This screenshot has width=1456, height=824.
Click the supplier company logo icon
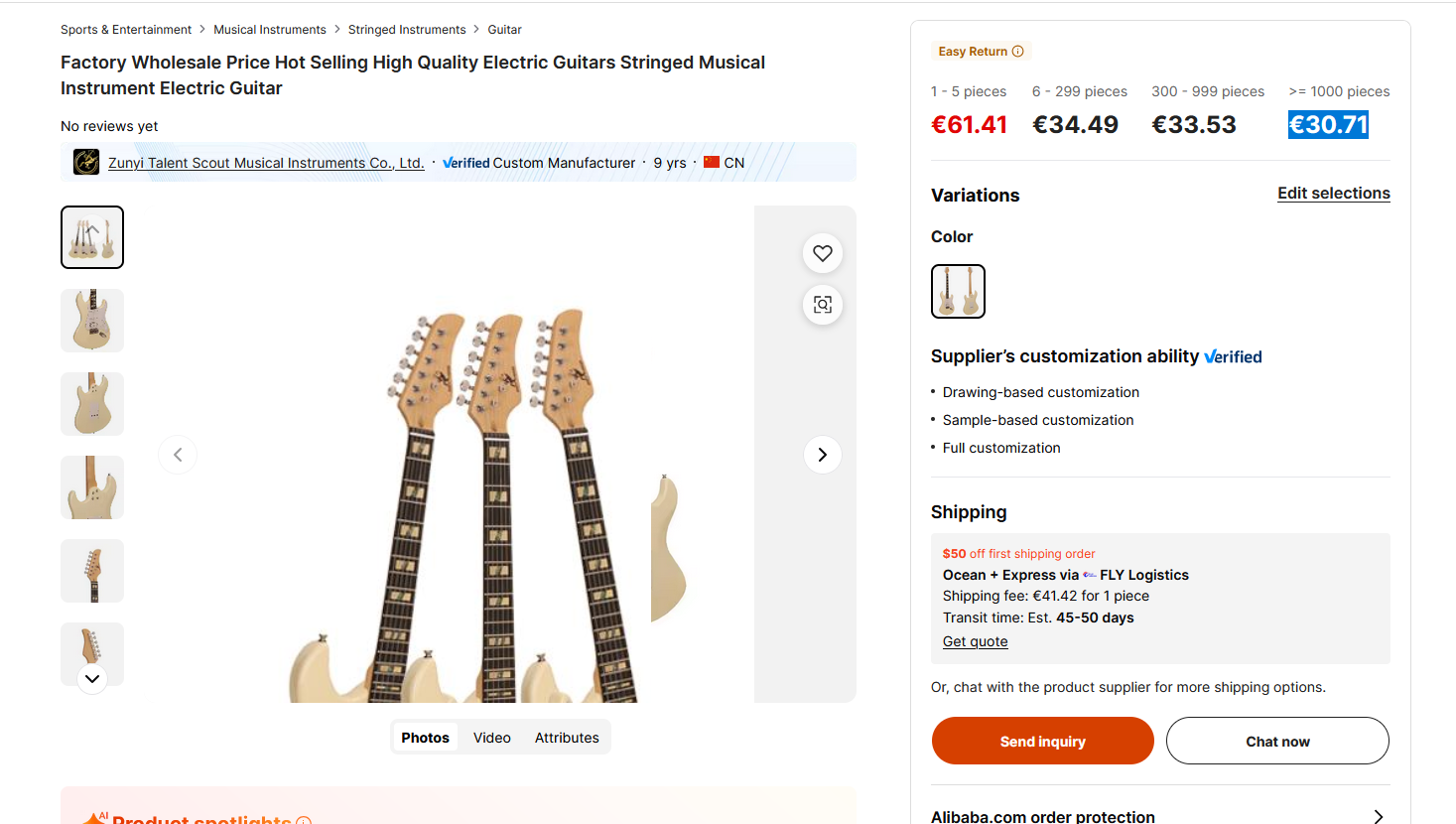(86, 162)
